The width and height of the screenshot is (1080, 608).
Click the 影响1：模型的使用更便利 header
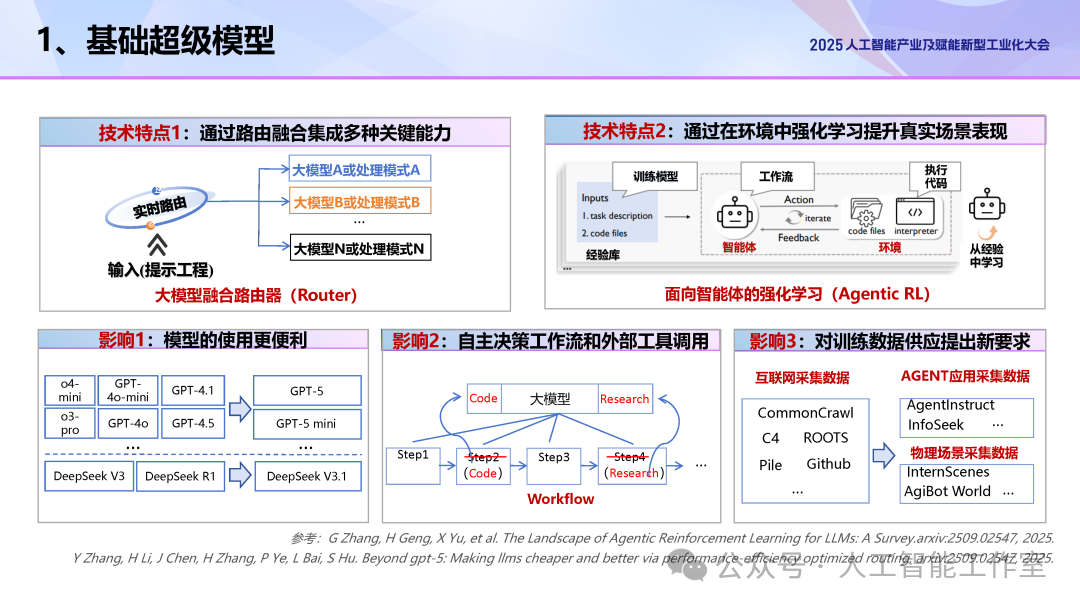click(203, 341)
